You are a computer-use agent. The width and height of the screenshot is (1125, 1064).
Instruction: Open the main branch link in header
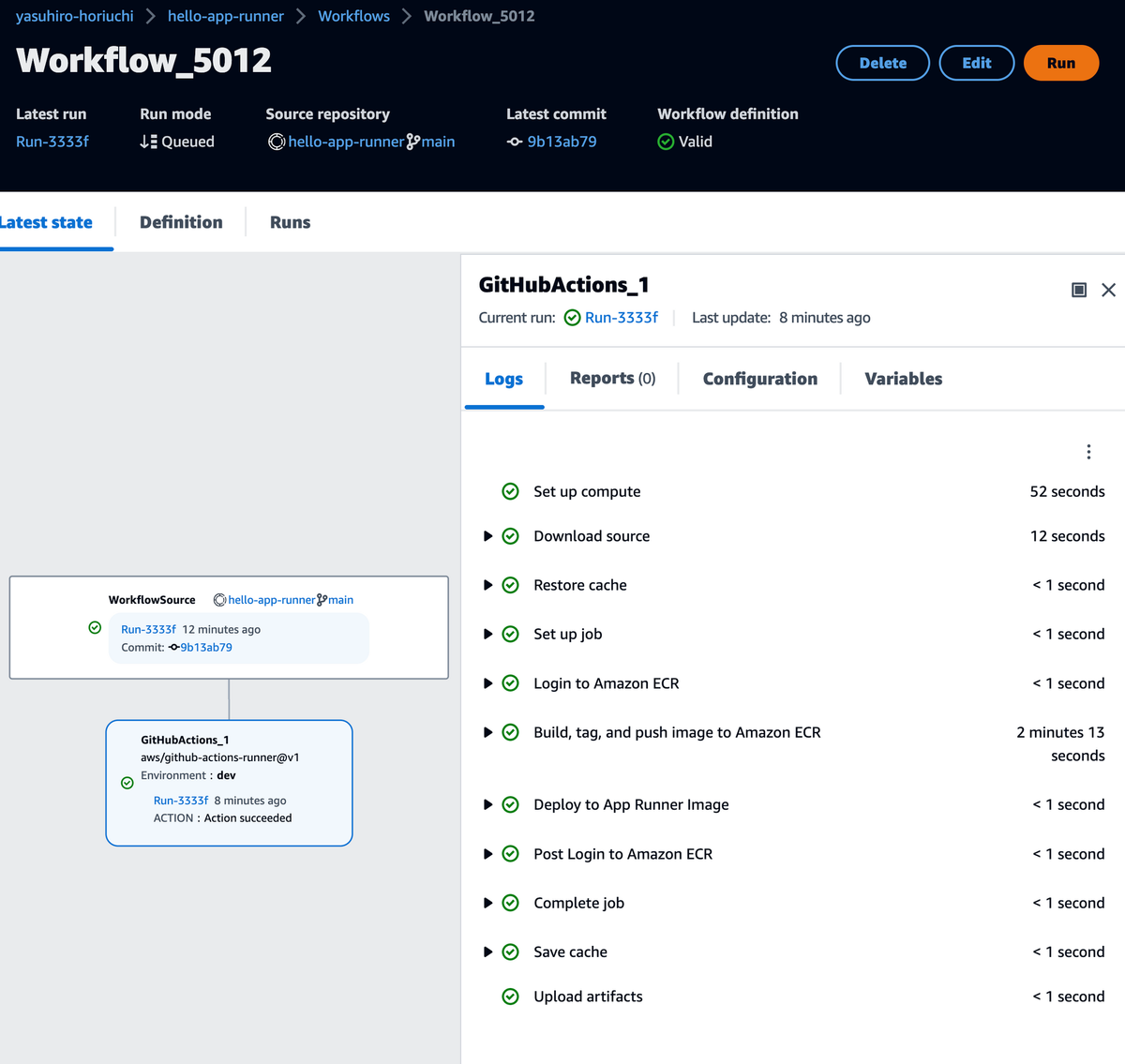click(438, 142)
